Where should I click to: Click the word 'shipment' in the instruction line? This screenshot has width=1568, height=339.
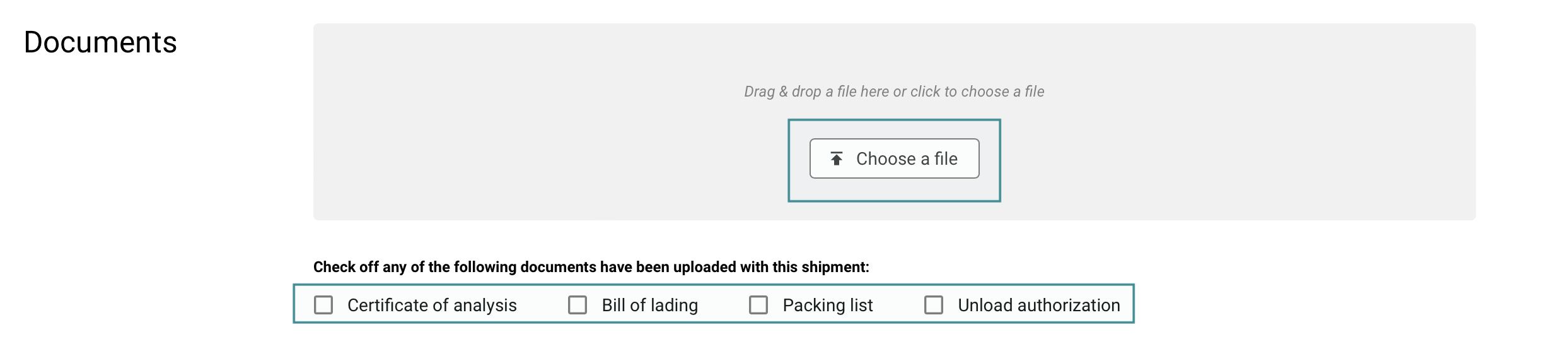834,267
